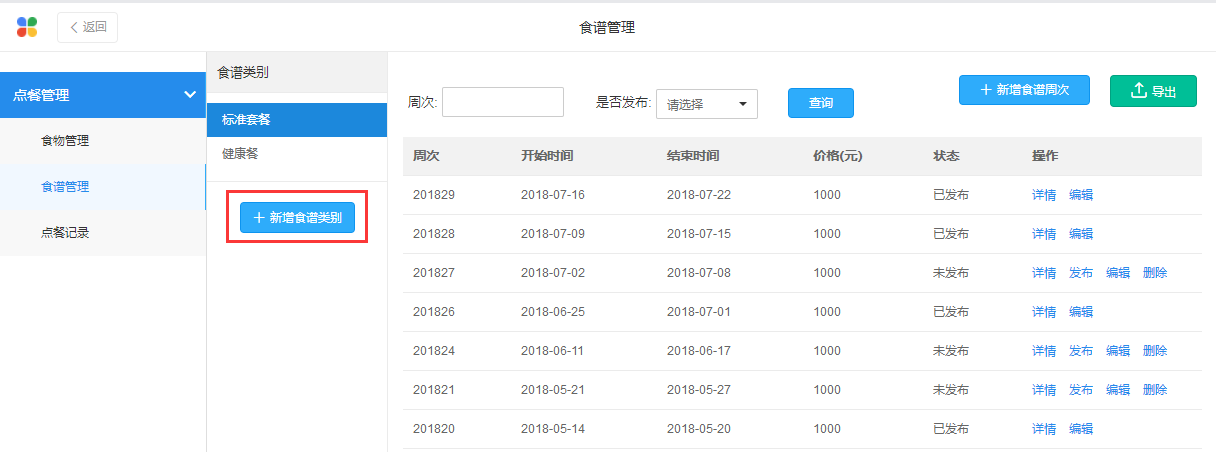Screen dimensions: 1216x452
Task: Click 编辑 for week 201828
Action: tap(1081, 234)
